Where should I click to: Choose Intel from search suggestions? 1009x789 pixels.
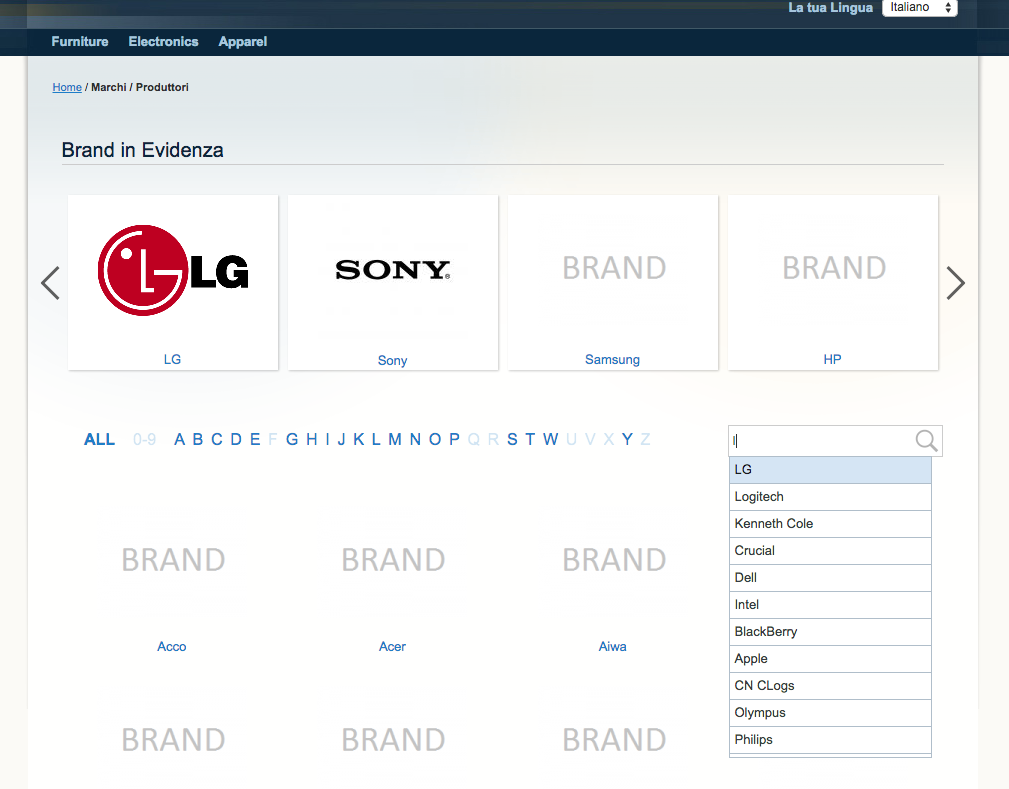(830, 605)
